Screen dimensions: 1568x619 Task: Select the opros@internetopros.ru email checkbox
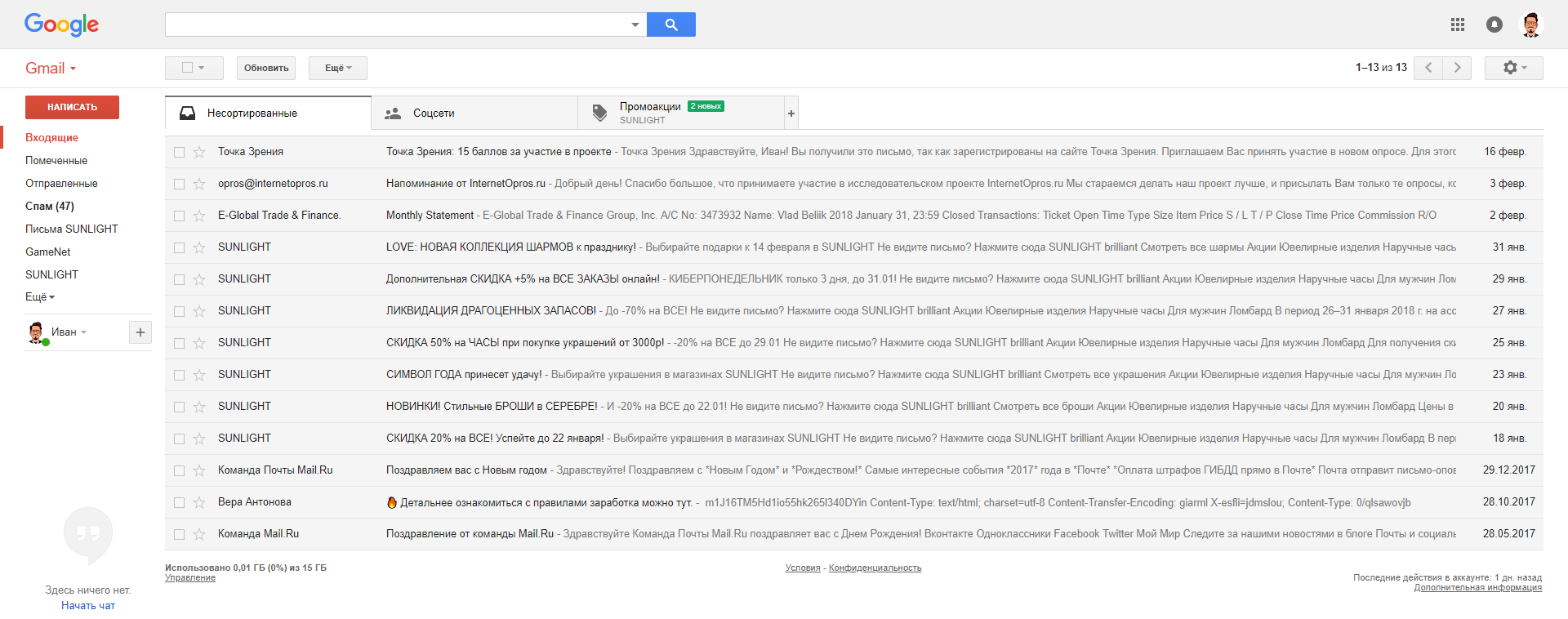click(179, 184)
